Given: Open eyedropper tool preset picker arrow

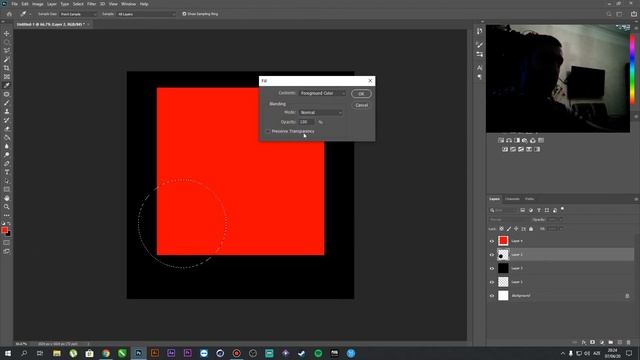Looking at the screenshot, I should [x=30, y=14].
